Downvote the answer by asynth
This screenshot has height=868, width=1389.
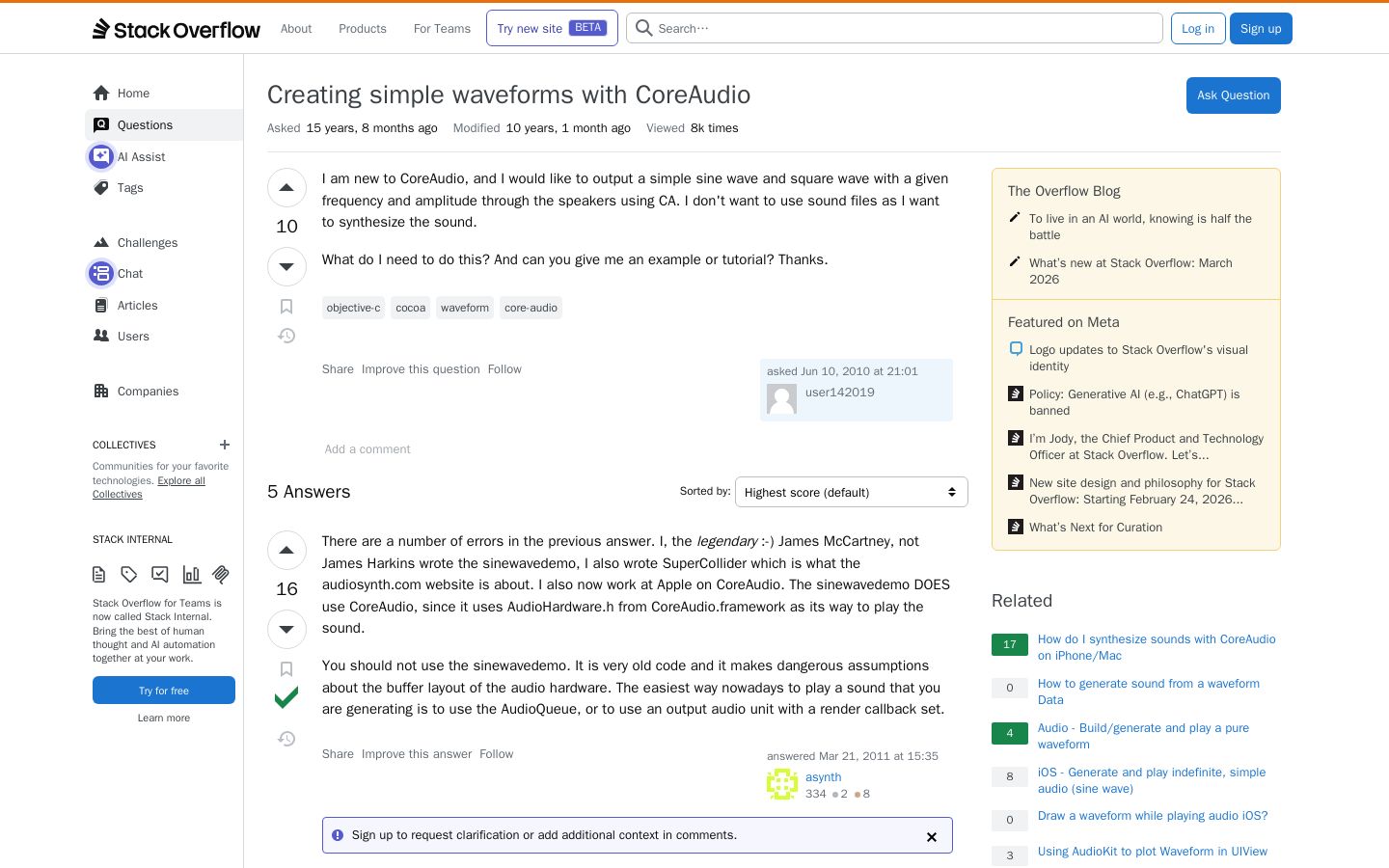286,630
